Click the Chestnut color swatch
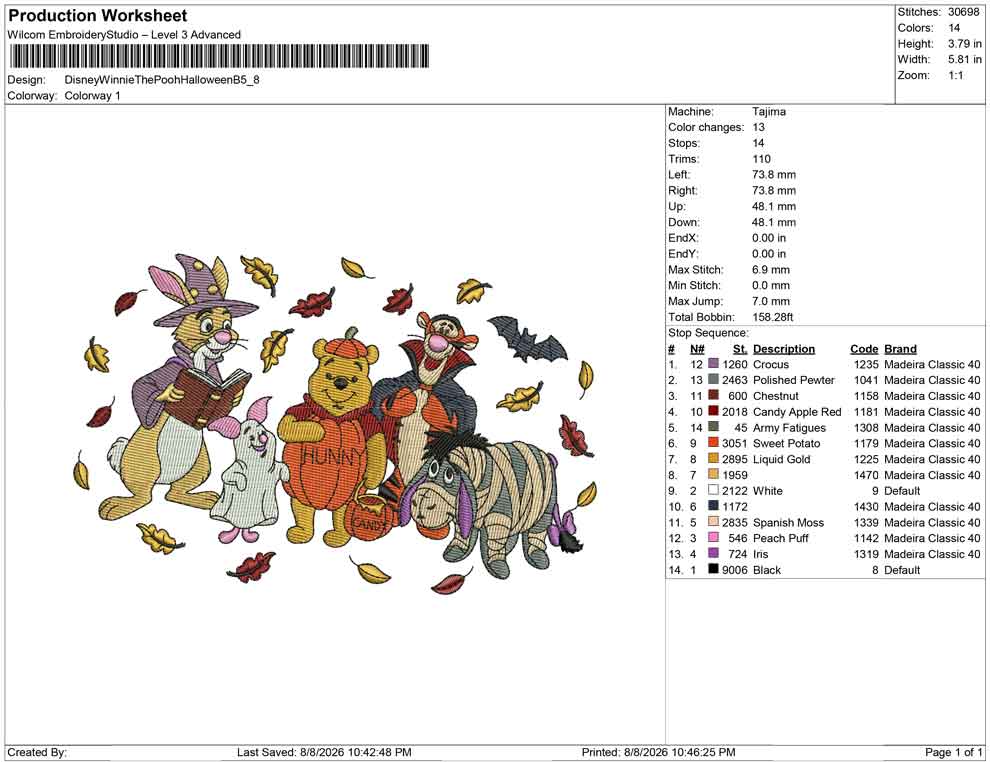This screenshot has height=762, width=990. click(x=713, y=395)
